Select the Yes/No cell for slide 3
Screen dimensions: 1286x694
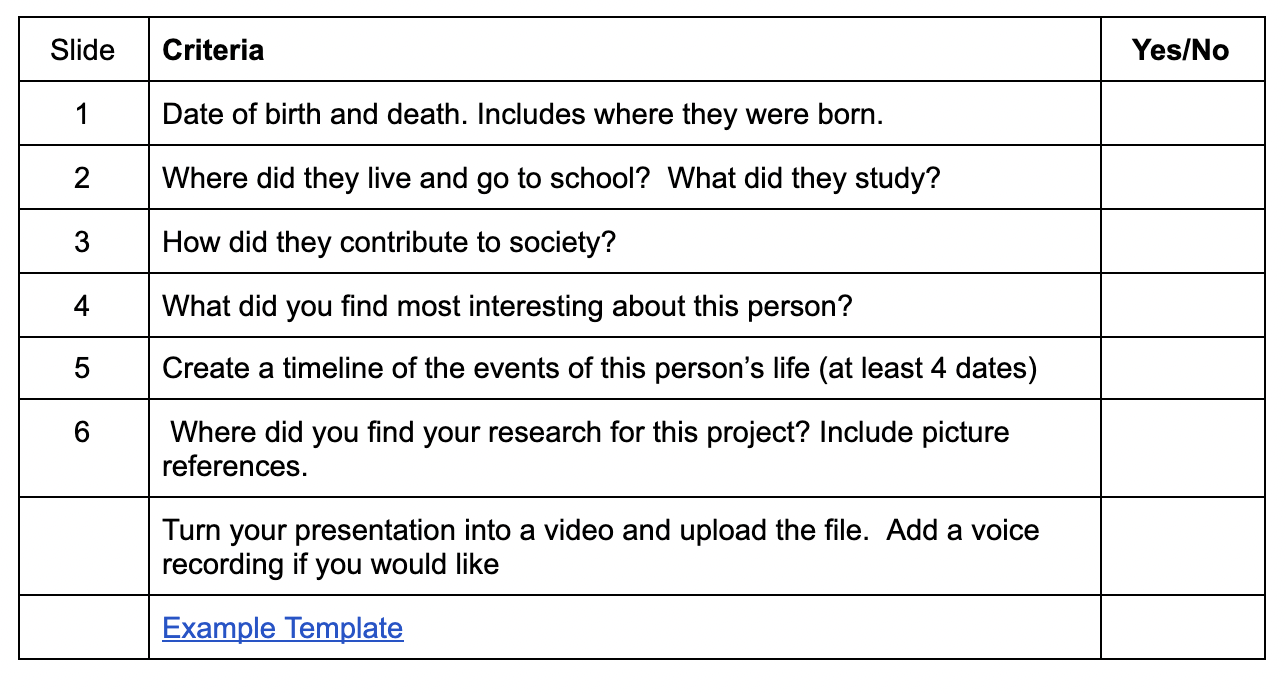coord(1182,242)
